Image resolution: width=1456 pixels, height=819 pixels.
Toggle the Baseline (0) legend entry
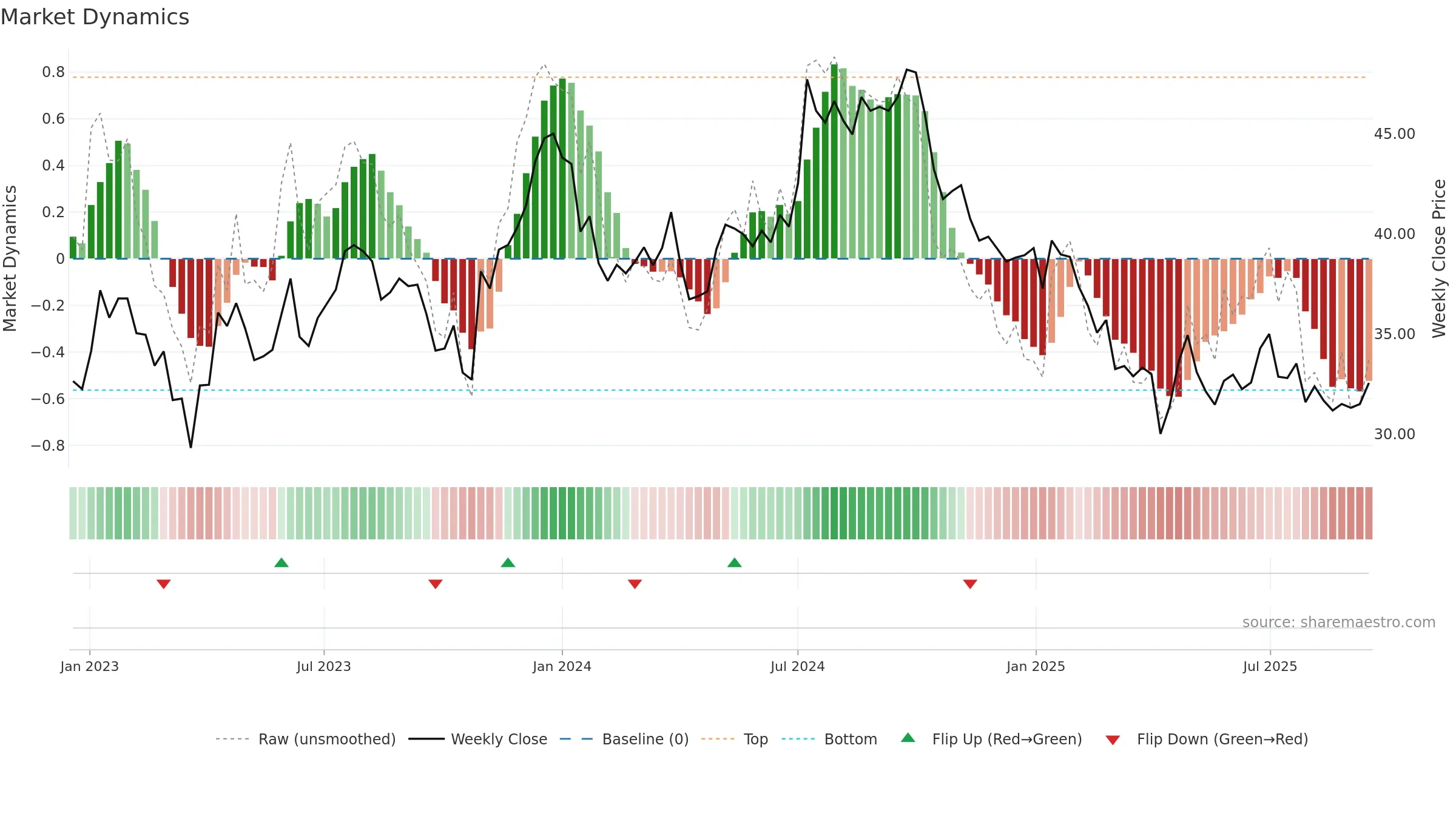(624, 739)
